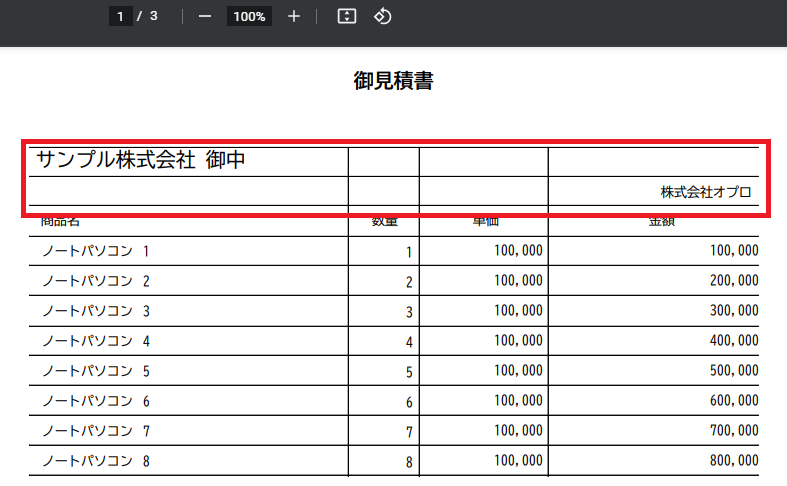Select the current page number field
The width and height of the screenshot is (787, 486).
120,16
